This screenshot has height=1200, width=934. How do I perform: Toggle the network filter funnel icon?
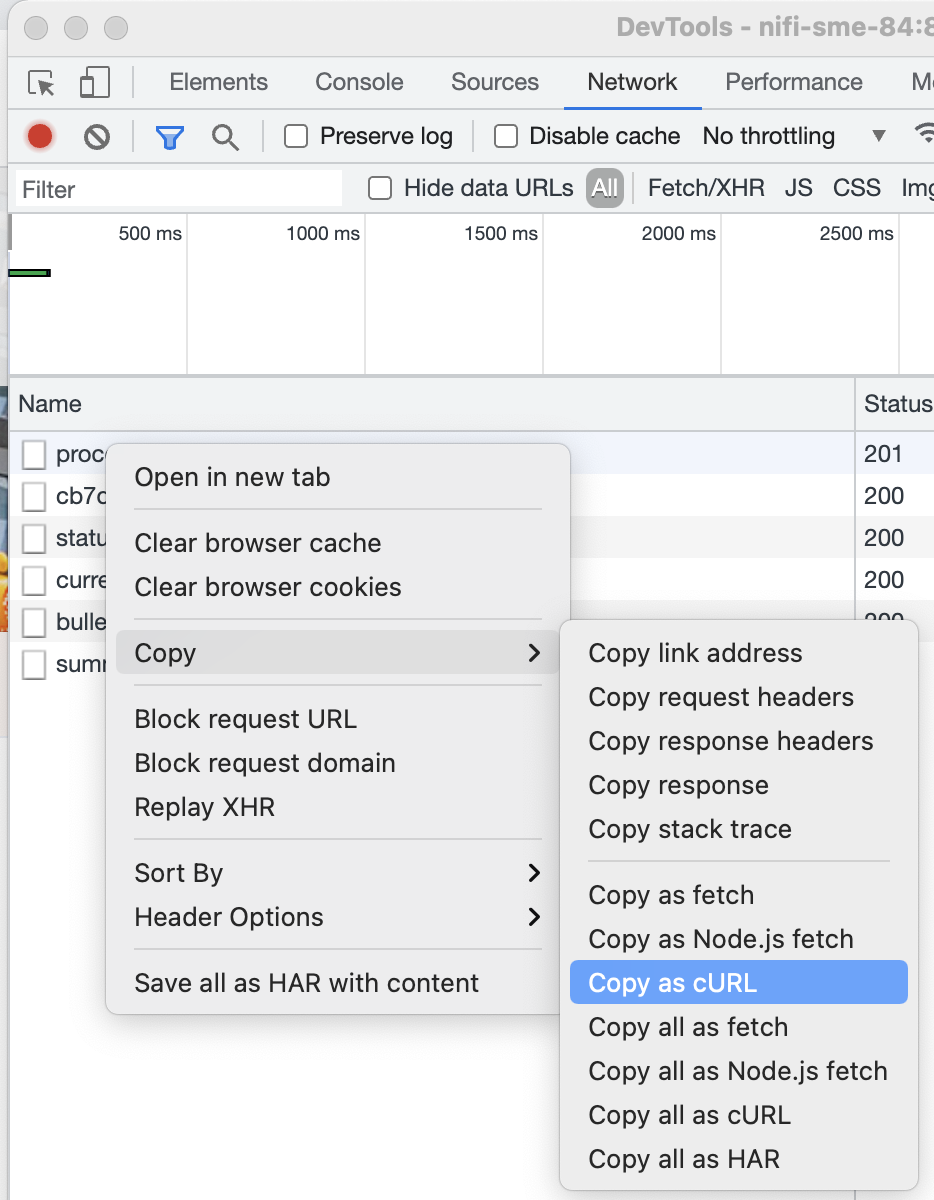tap(169, 136)
